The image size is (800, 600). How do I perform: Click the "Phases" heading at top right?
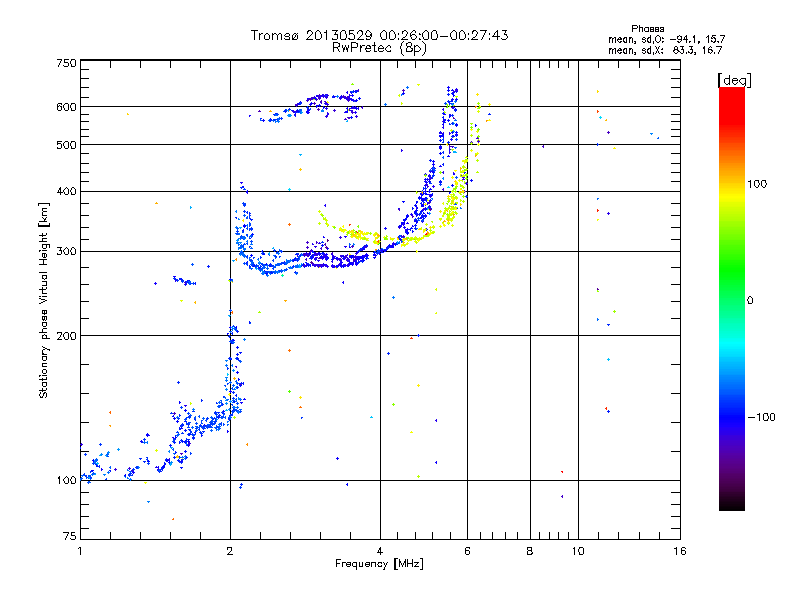[x=647, y=29]
